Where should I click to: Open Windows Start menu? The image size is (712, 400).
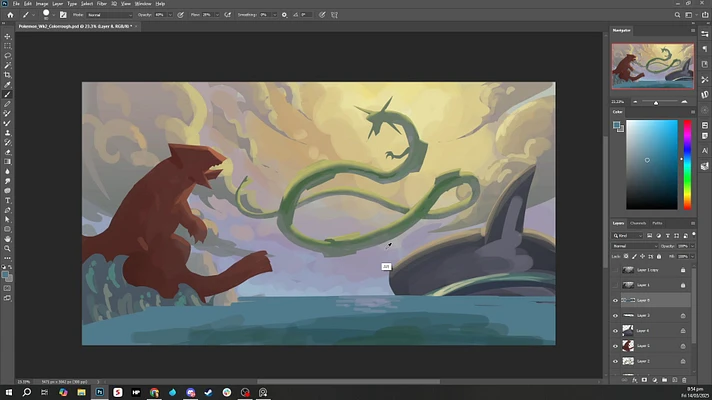pos(9,392)
